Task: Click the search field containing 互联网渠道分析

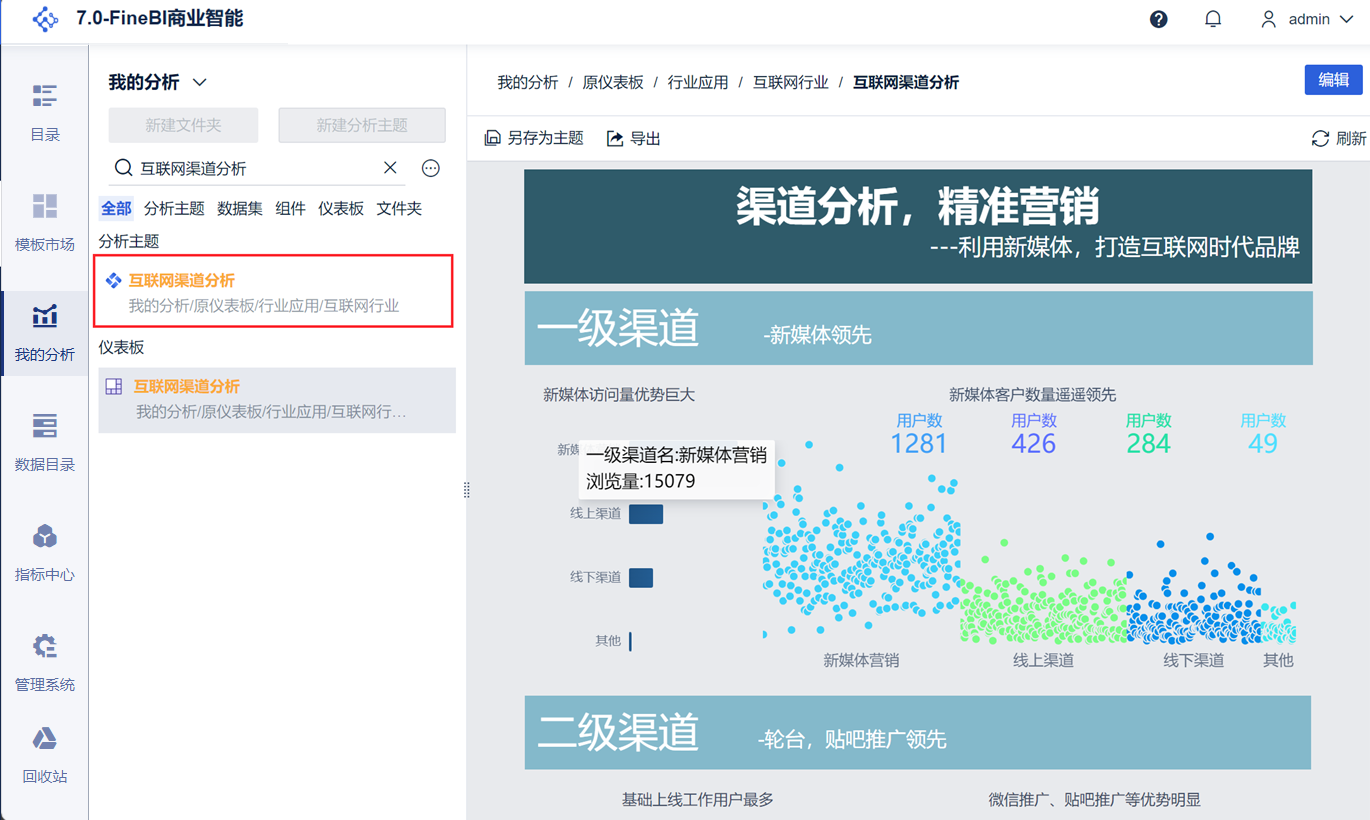Action: click(255, 168)
